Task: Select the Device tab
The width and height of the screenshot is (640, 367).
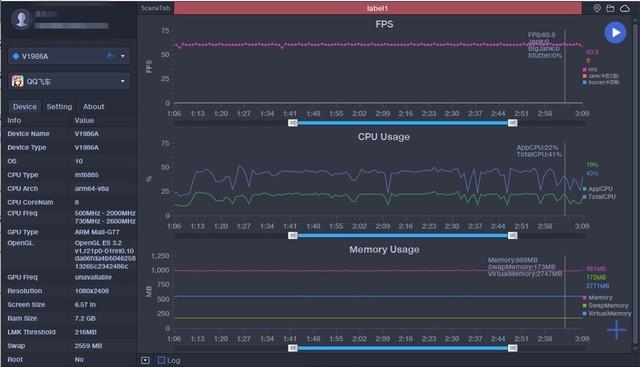Action: coord(25,107)
